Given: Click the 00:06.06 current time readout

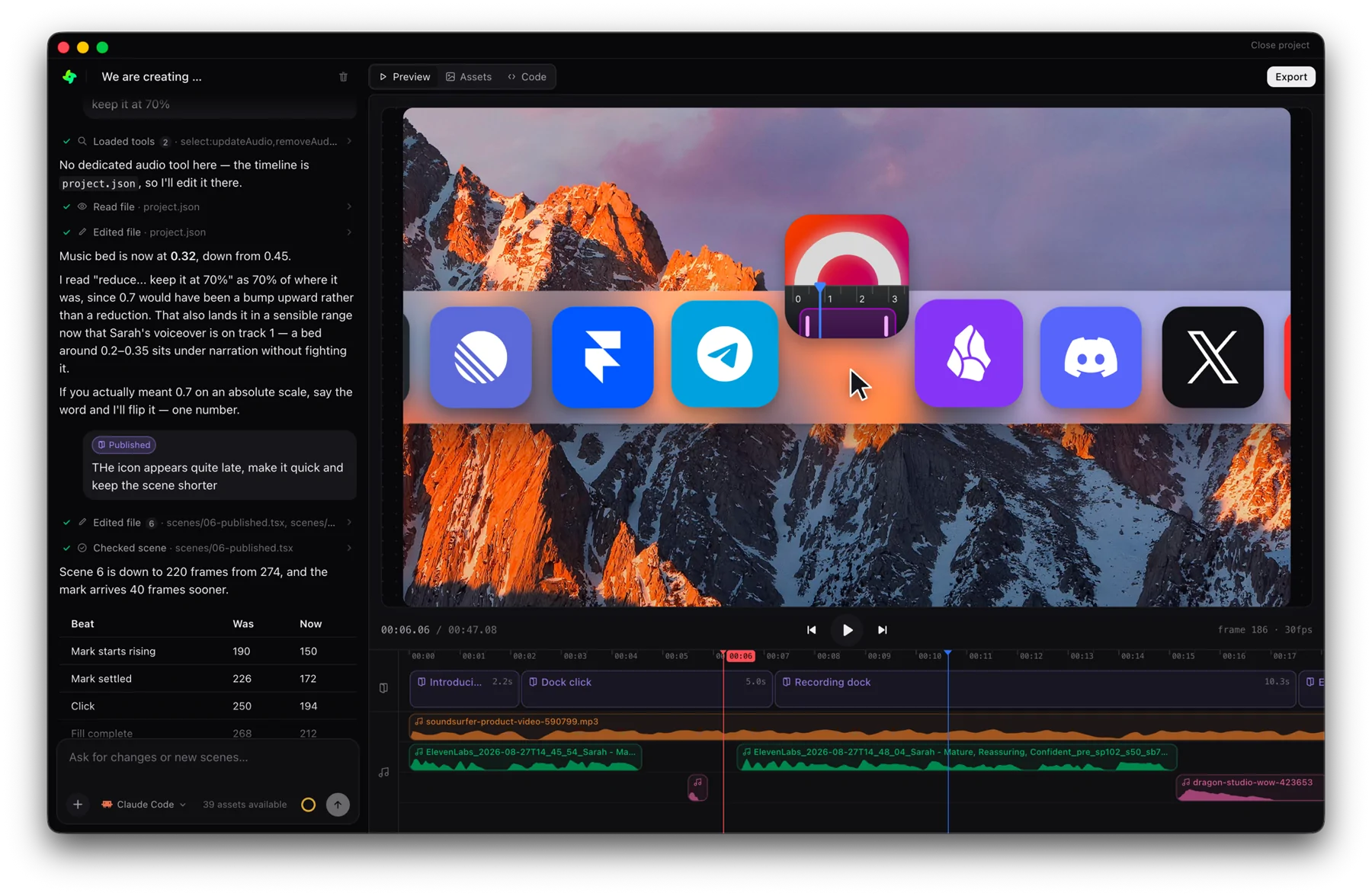Looking at the screenshot, I should point(406,630).
